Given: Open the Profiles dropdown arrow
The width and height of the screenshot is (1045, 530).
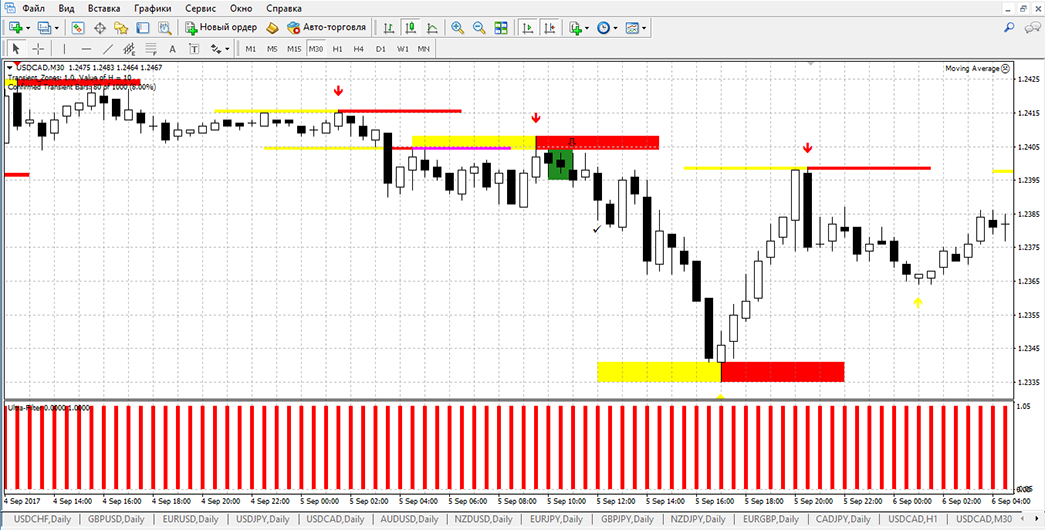Looking at the screenshot, I should 57,28.
